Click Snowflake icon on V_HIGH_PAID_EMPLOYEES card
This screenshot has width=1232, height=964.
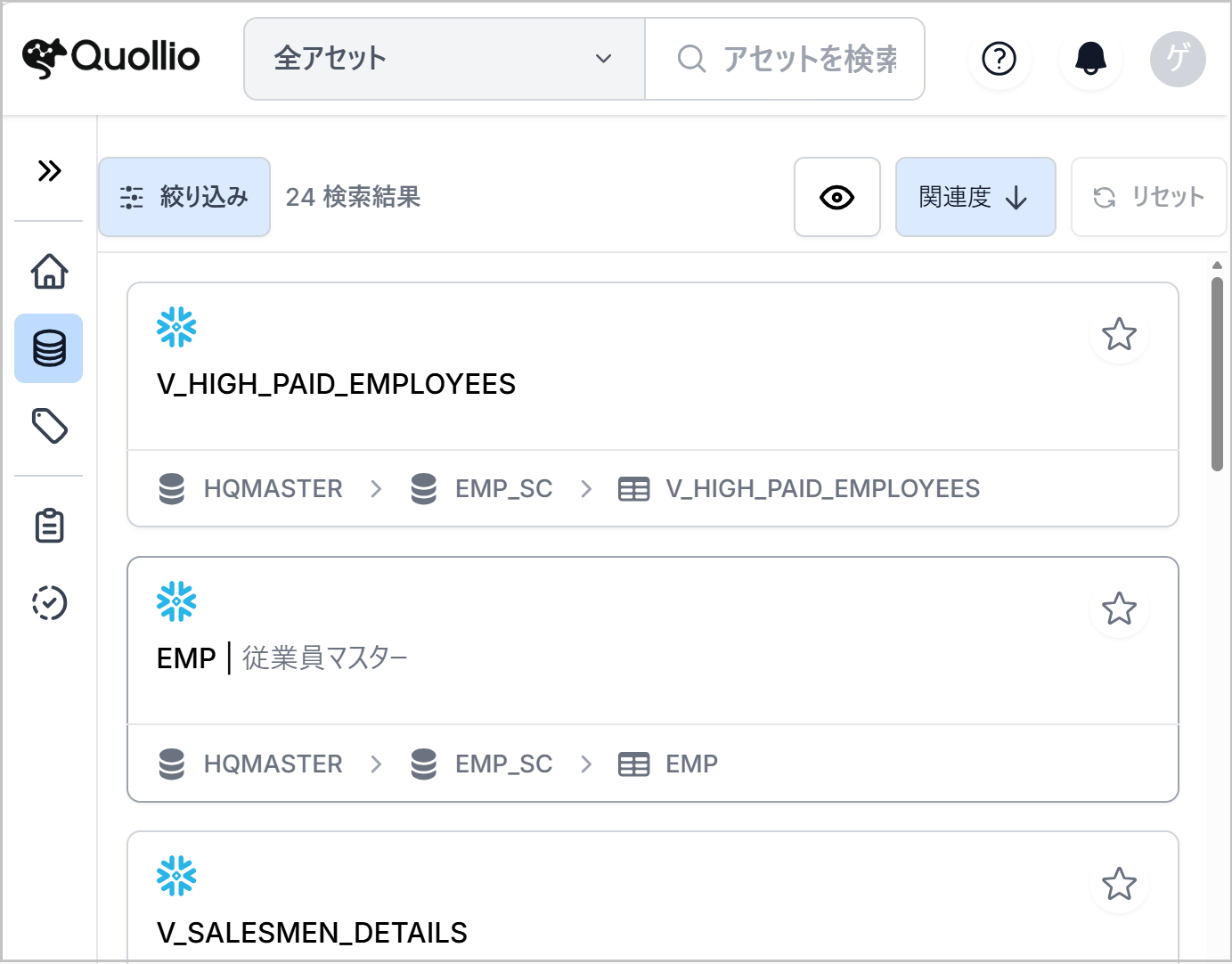point(176,327)
